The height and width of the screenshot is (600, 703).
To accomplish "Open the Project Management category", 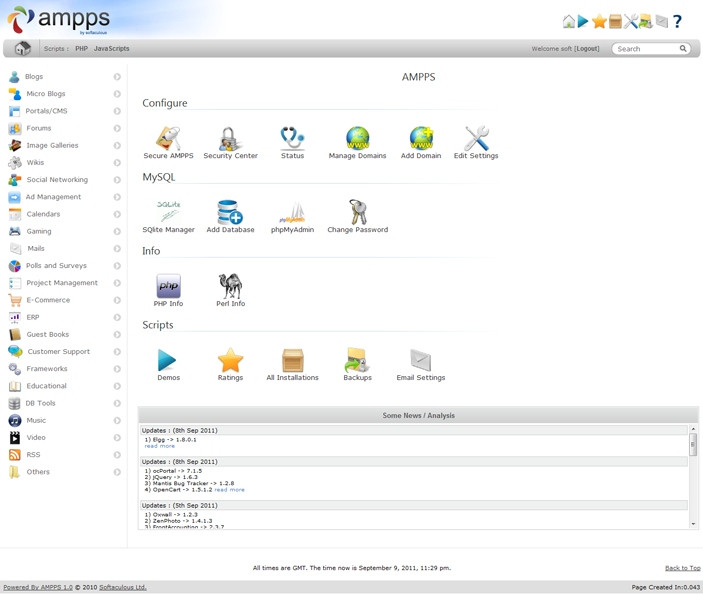I will (x=62, y=283).
